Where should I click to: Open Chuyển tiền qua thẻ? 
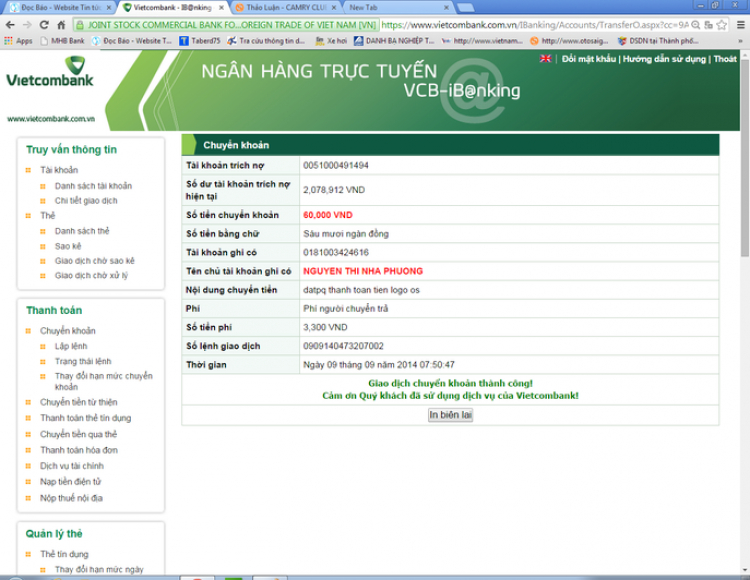click(x=78, y=434)
